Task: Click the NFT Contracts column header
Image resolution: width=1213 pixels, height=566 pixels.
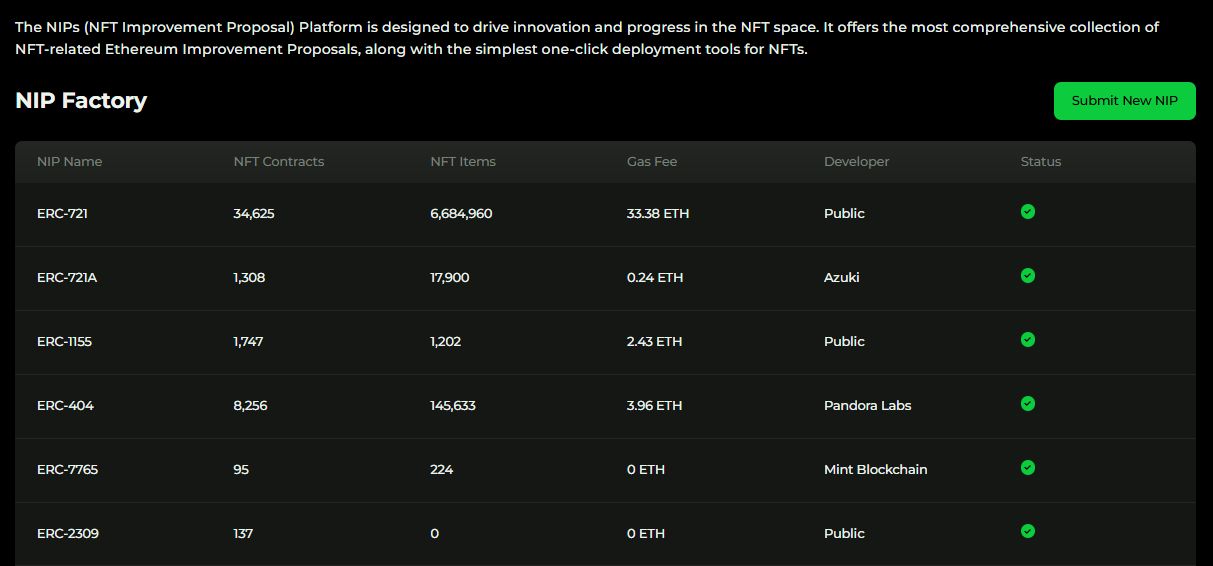Action: 279,162
